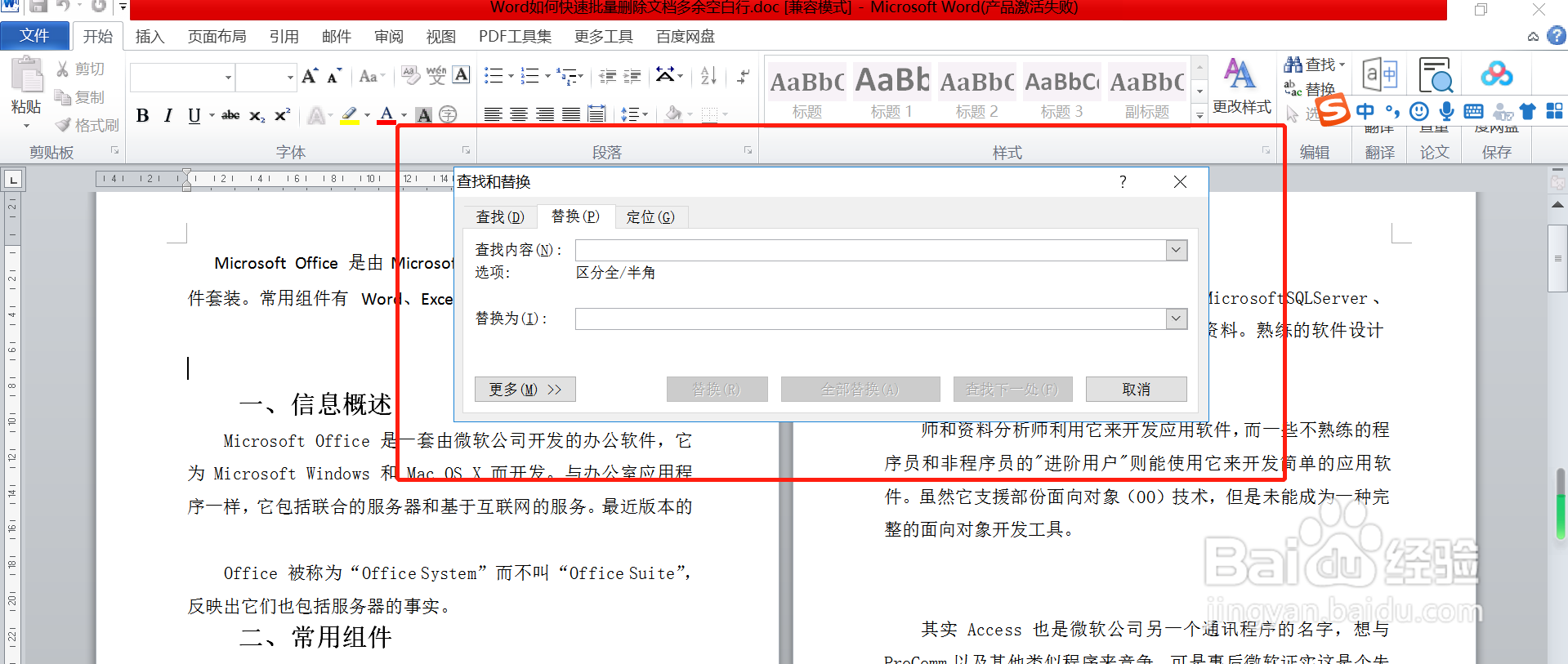Click the Subscript x₂ icon
The height and width of the screenshot is (664, 1568).
point(257,115)
